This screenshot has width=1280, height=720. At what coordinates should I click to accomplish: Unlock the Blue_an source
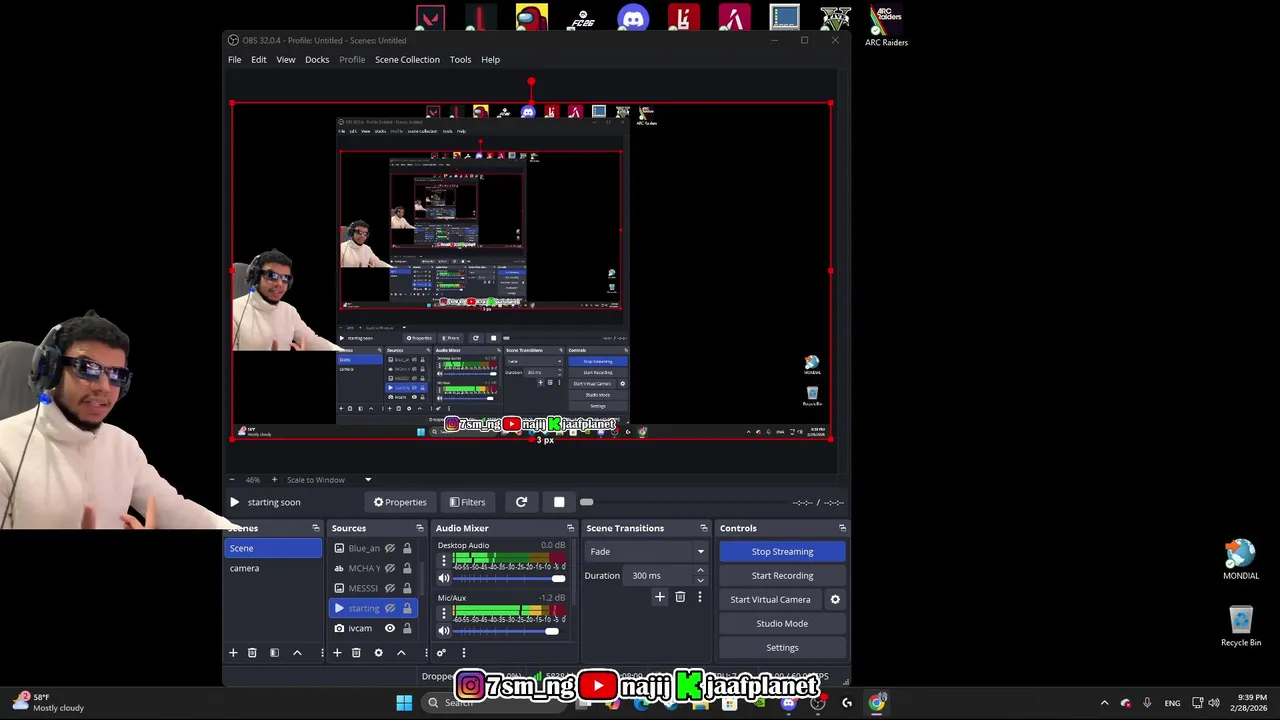(407, 548)
